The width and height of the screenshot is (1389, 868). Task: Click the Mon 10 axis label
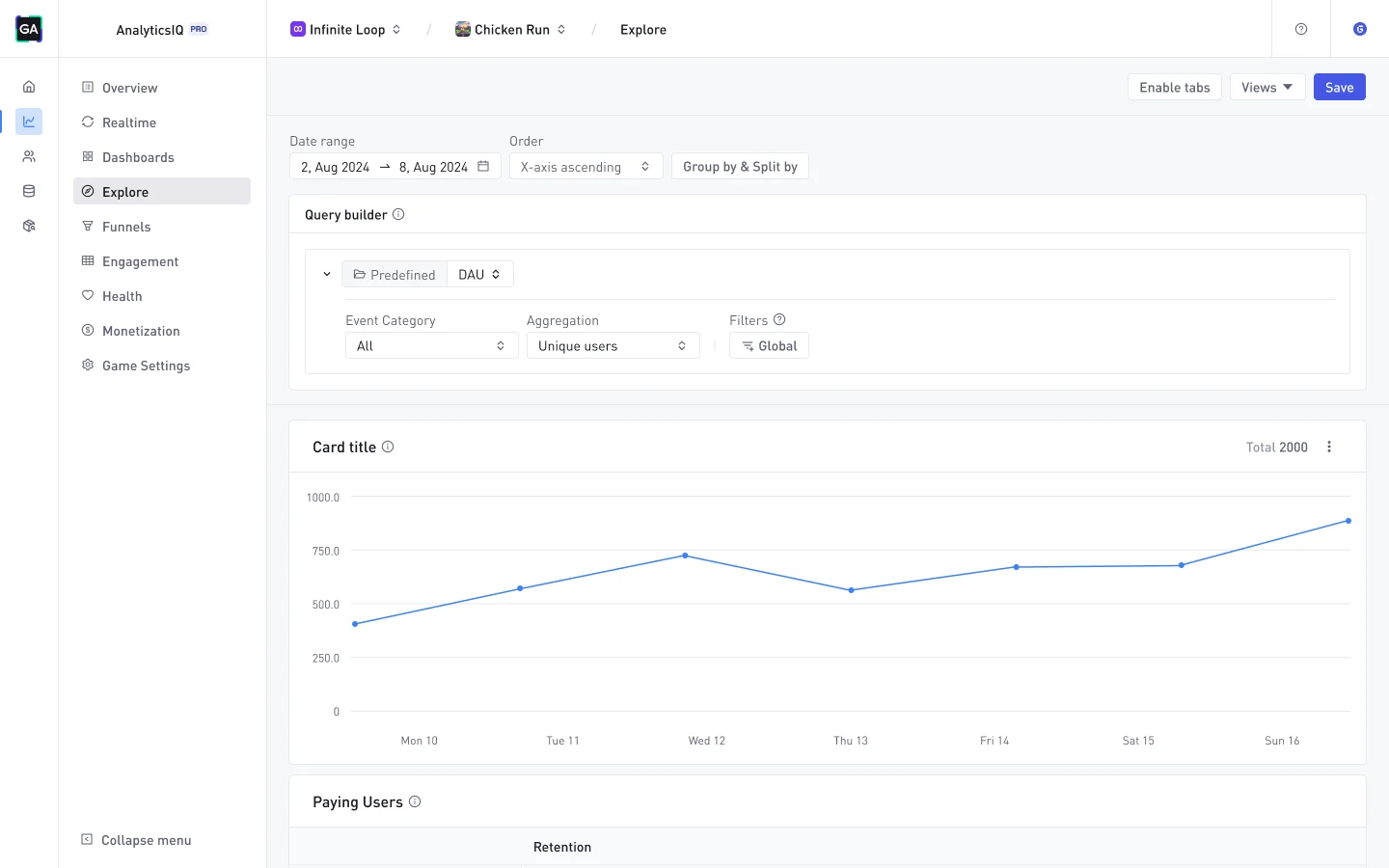coord(419,741)
